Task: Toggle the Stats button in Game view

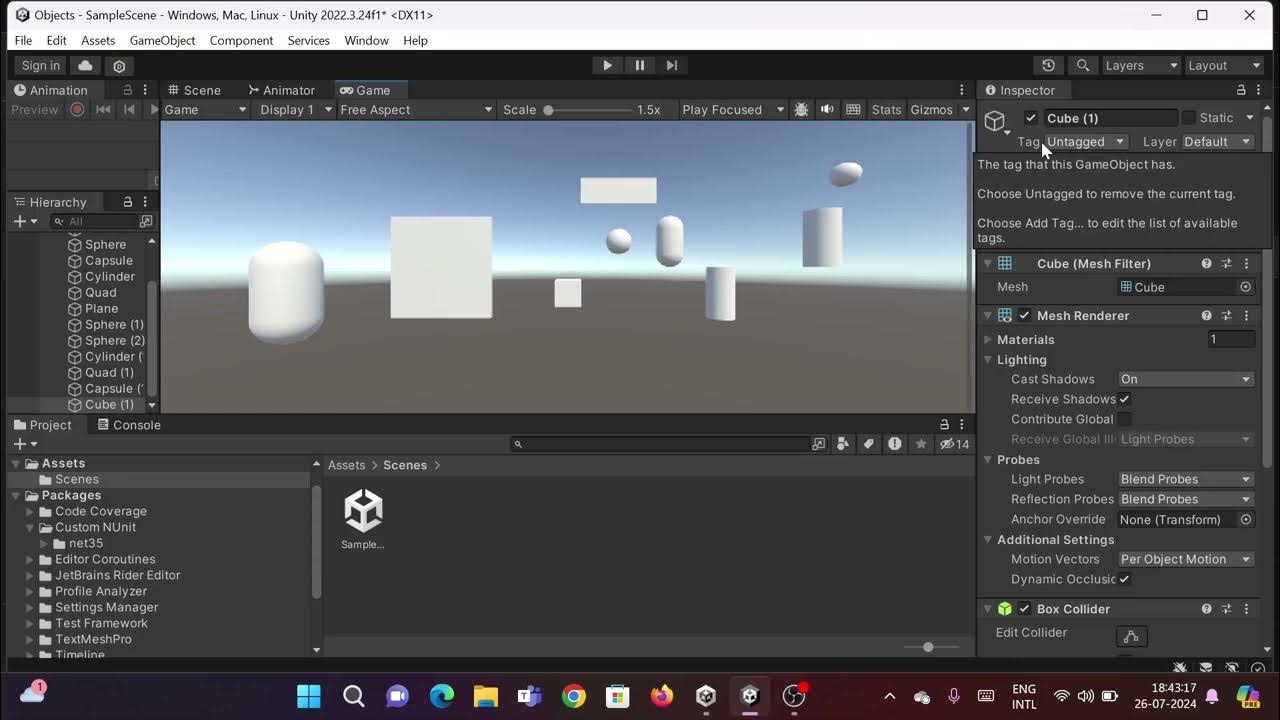Action: click(x=886, y=110)
